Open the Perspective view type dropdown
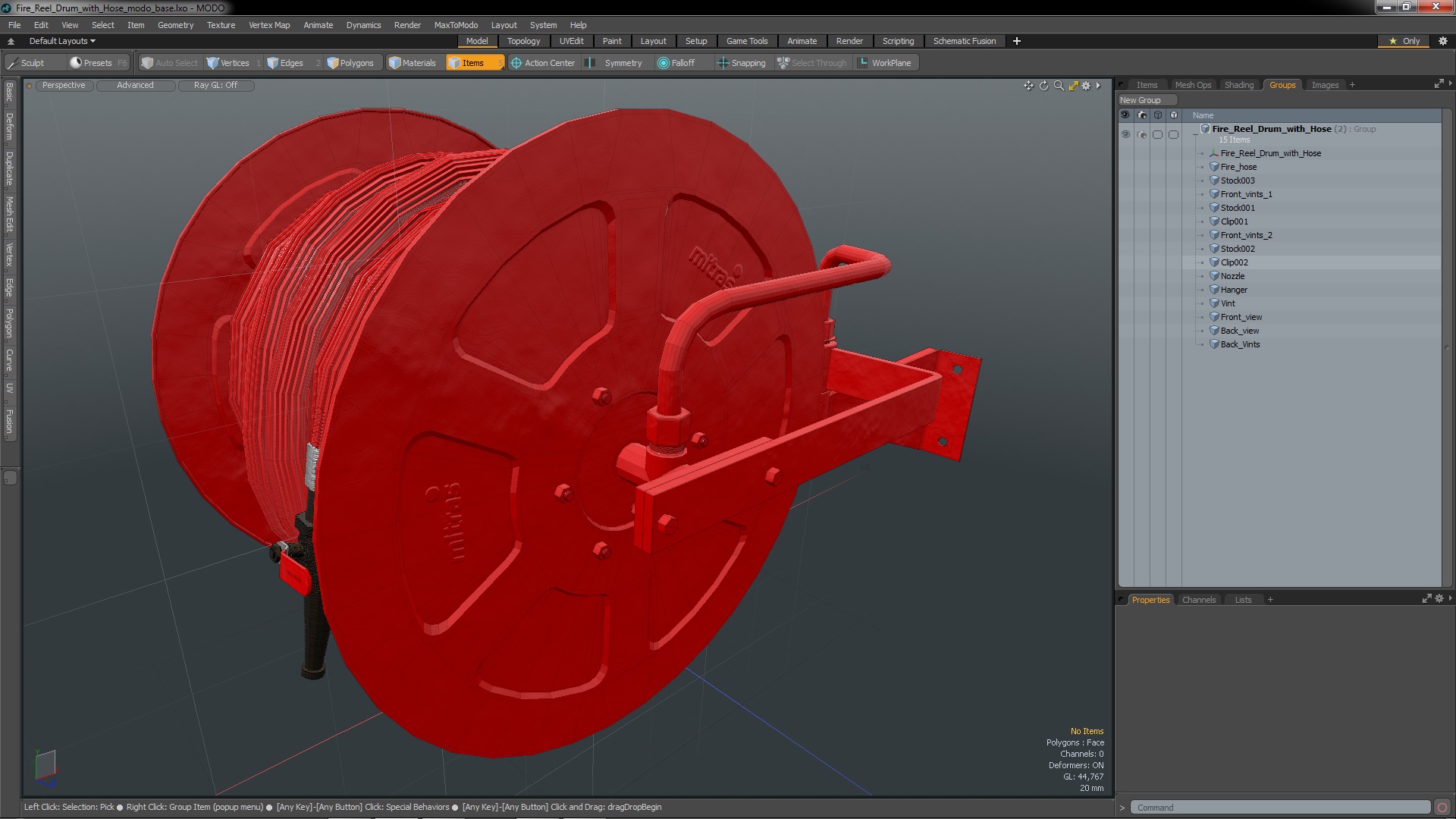 tap(64, 86)
